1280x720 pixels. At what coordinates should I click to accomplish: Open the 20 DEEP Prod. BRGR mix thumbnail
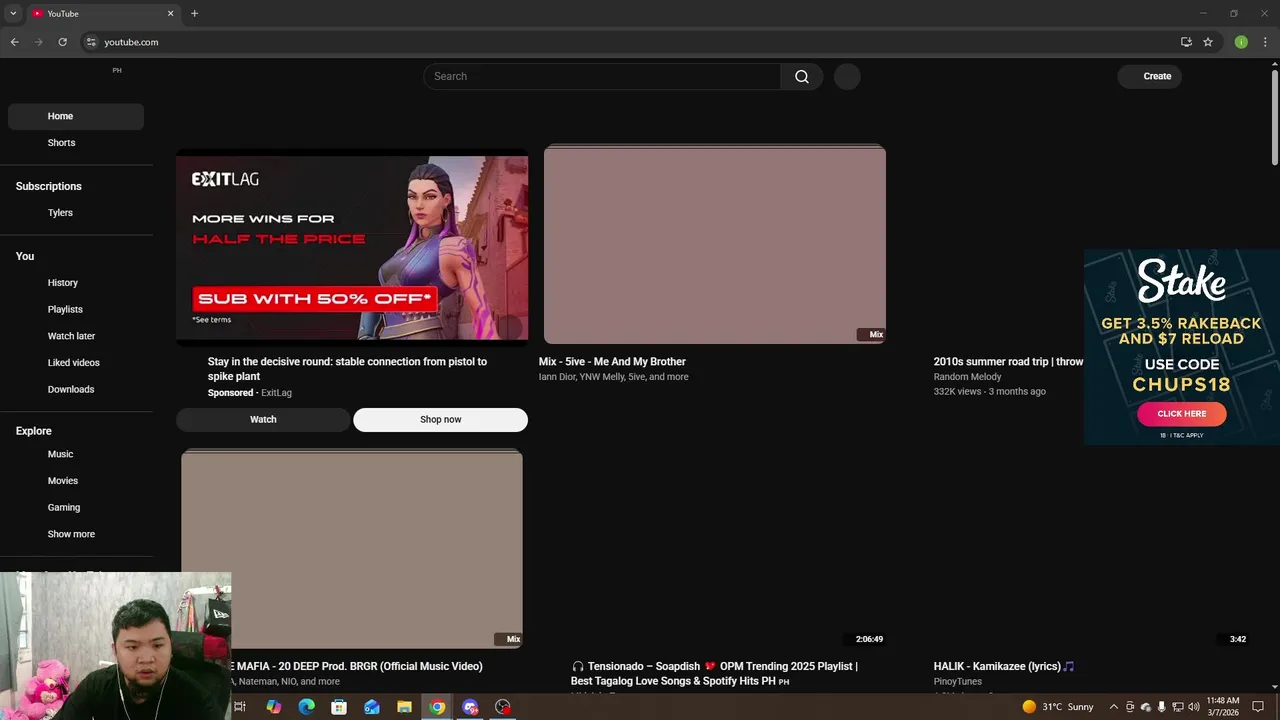pyautogui.click(x=352, y=549)
